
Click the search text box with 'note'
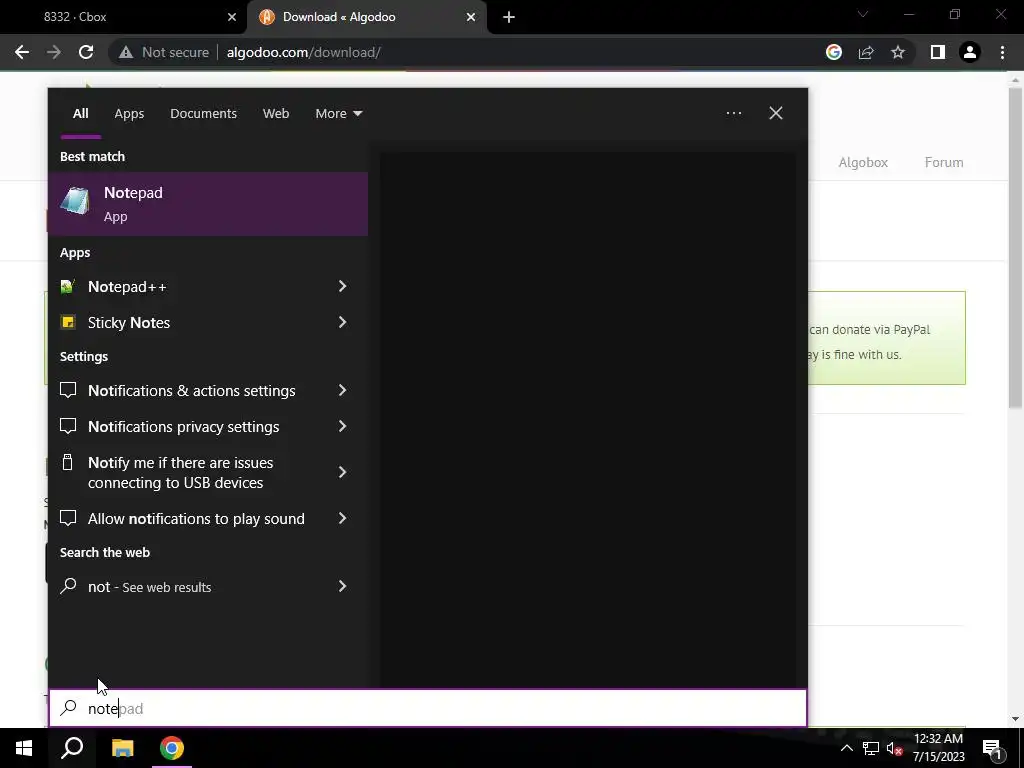point(428,709)
